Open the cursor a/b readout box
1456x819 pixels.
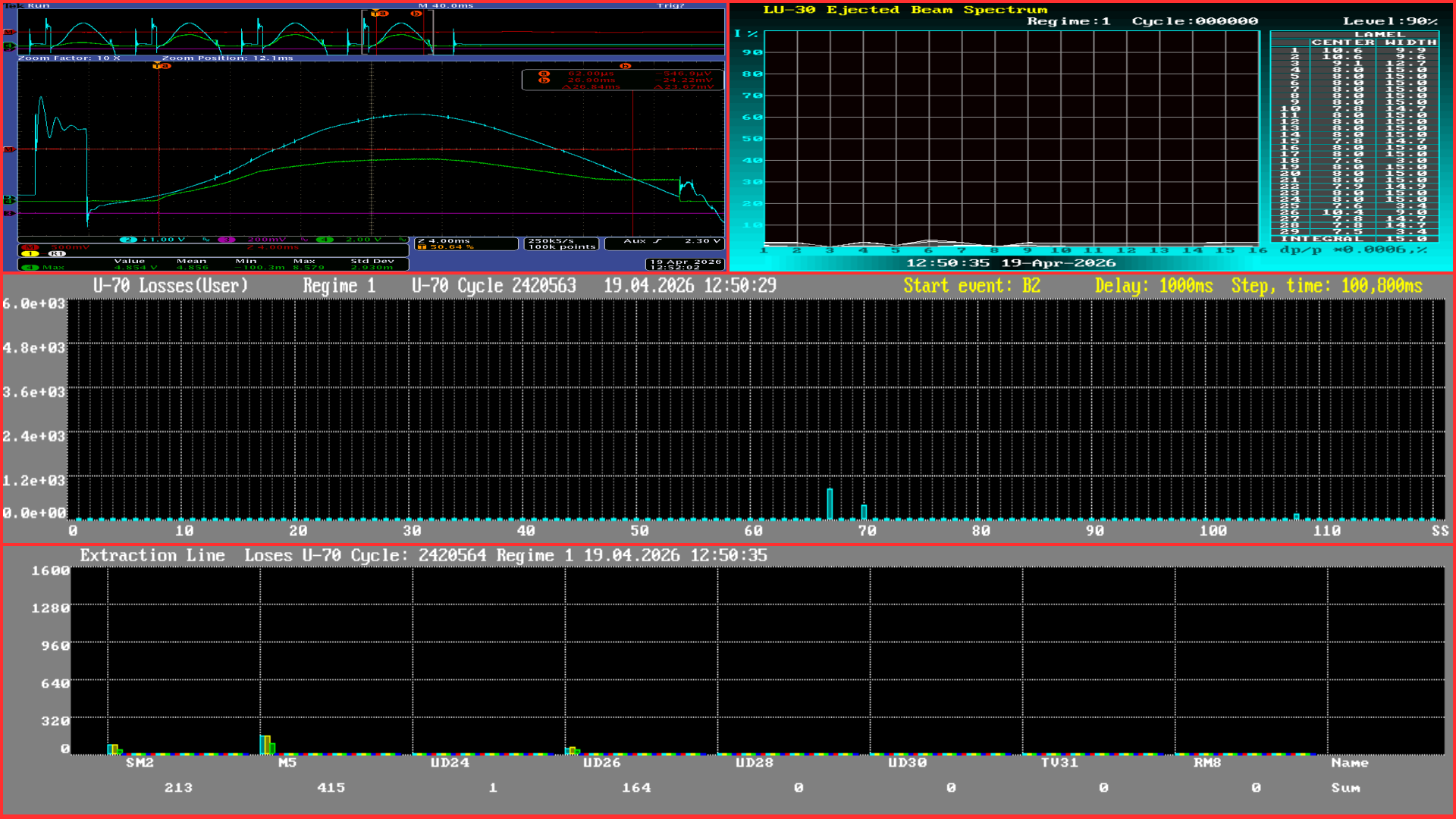pyautogui.click(x=622, y=80)
